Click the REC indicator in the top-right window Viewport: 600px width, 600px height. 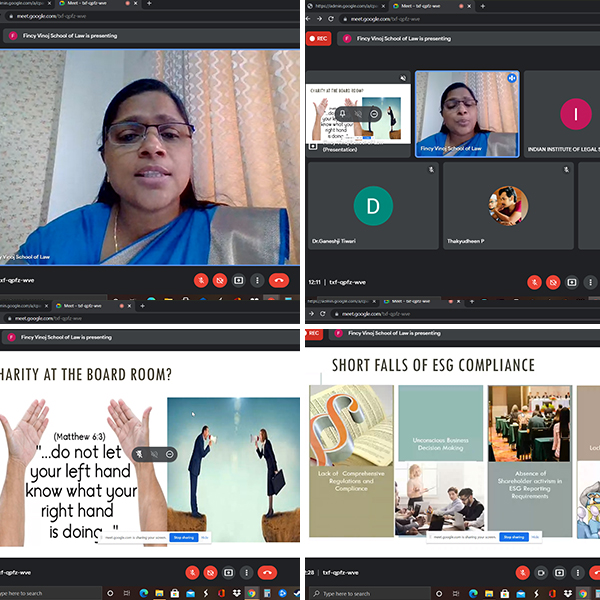tap(318, 39)
